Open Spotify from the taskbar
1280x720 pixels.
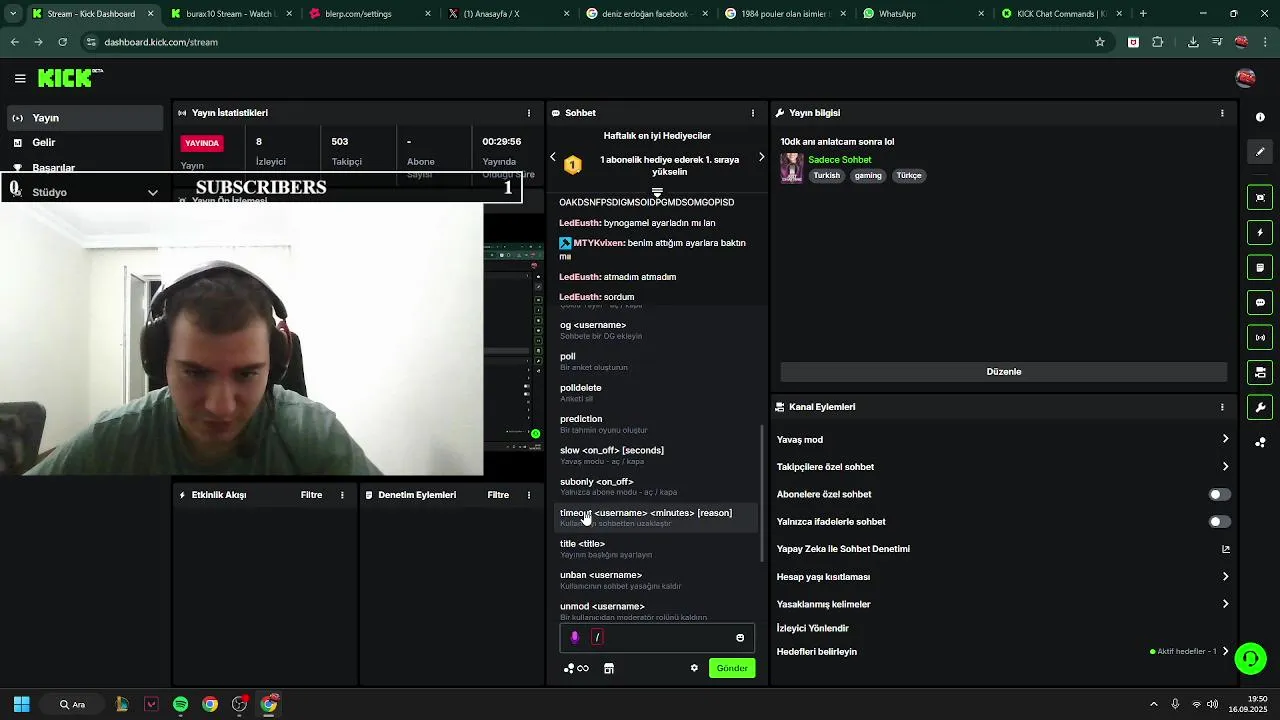point(180,704)
